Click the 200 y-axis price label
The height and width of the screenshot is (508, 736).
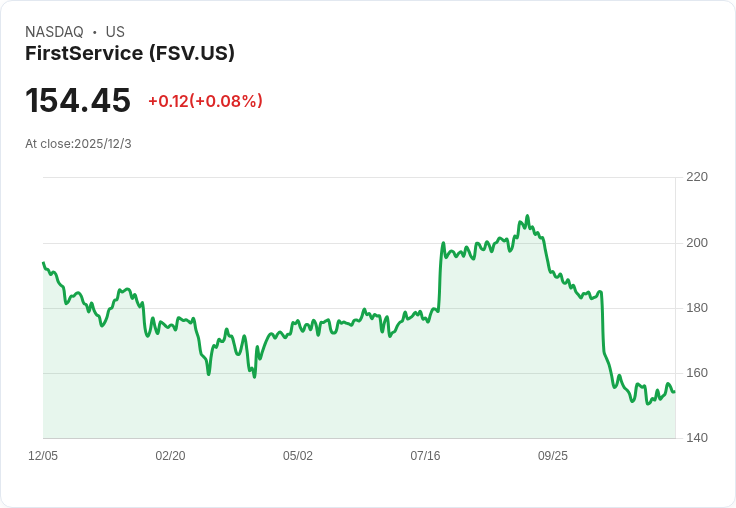[x=697, y=243]
